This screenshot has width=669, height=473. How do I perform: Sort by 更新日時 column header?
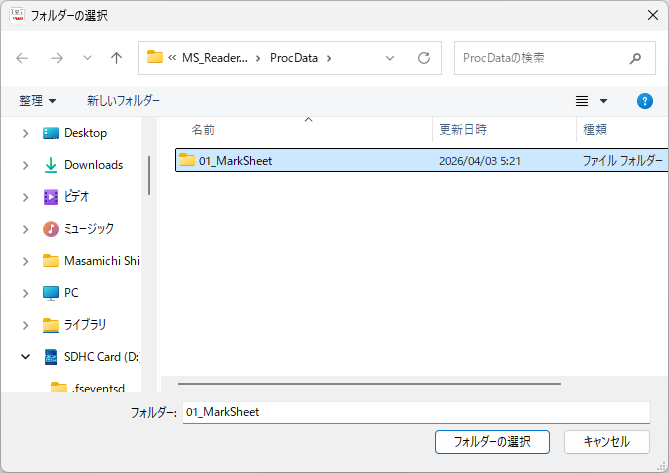pos(462,130)
